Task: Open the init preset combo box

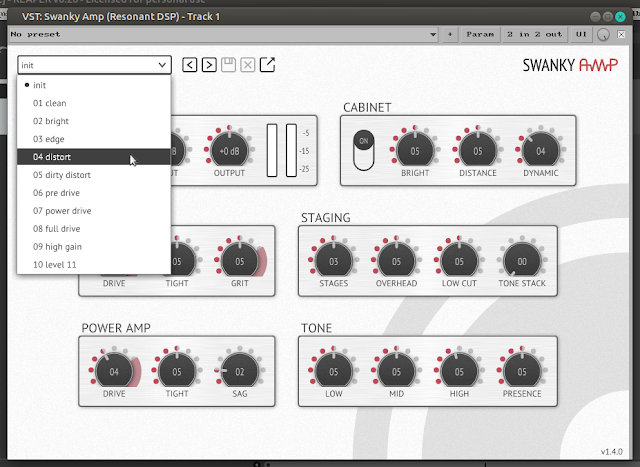Action: (x=94, y=65)
